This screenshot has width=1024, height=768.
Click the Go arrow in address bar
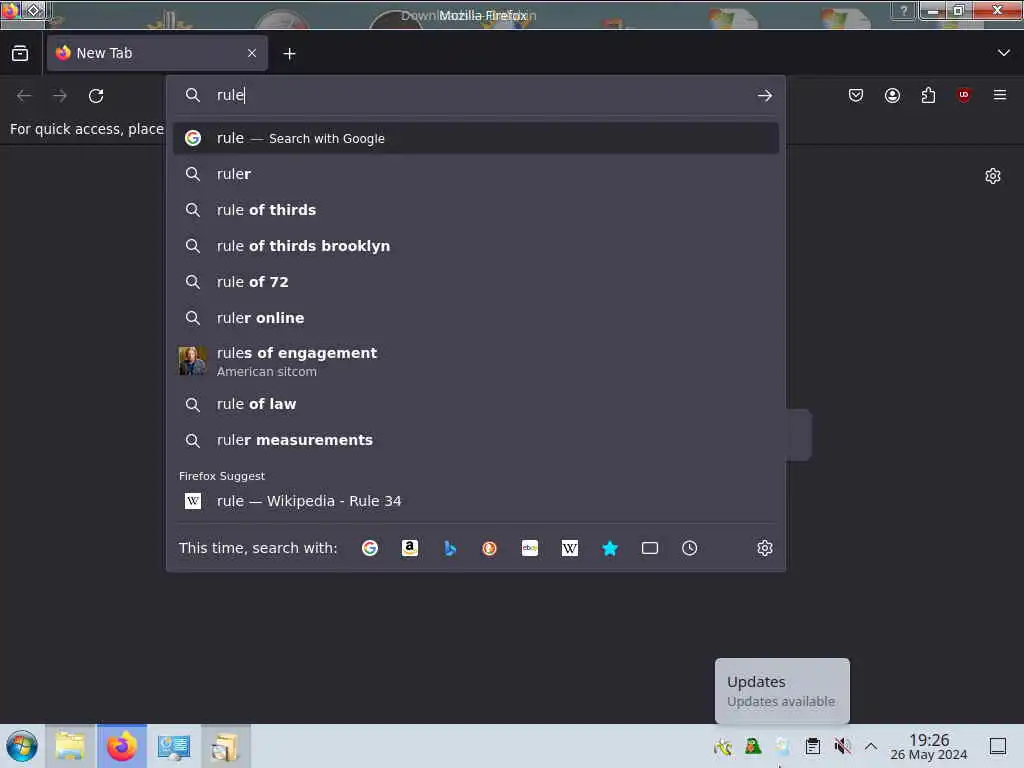(765, 95)
